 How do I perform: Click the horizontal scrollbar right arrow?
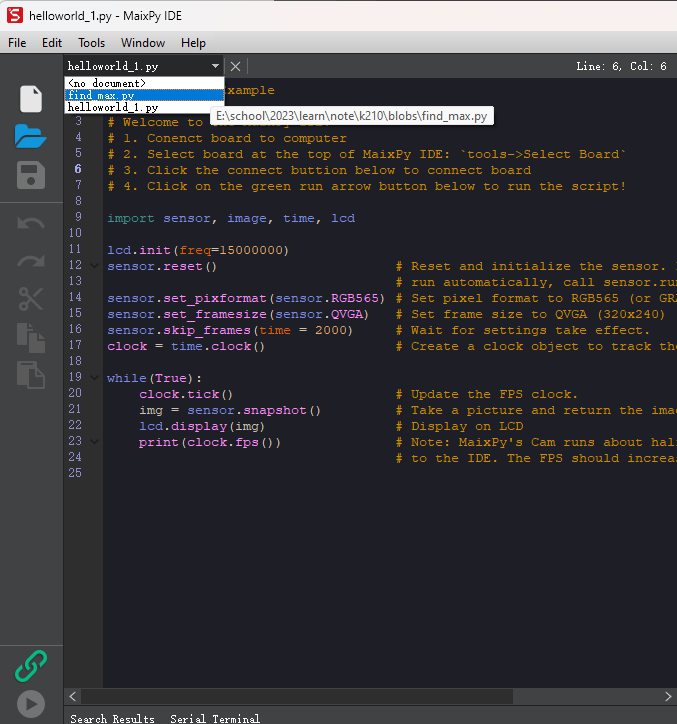click(x=668, y=696)
